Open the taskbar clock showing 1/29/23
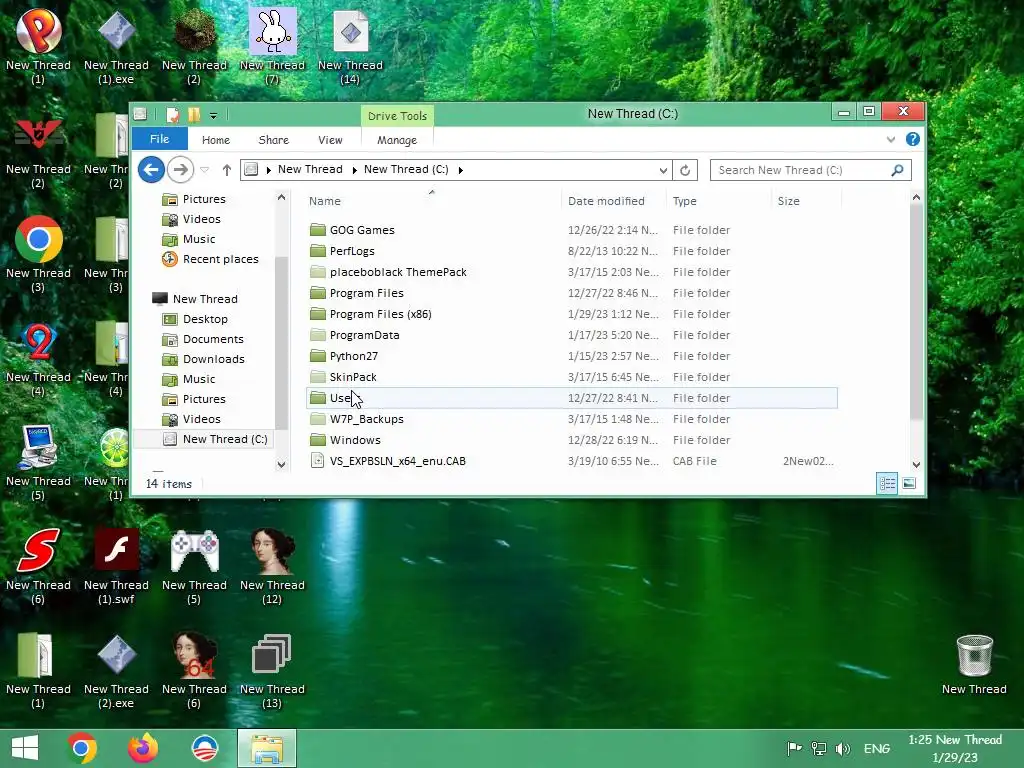The image size is (1024, 768). tap(955, 748)
